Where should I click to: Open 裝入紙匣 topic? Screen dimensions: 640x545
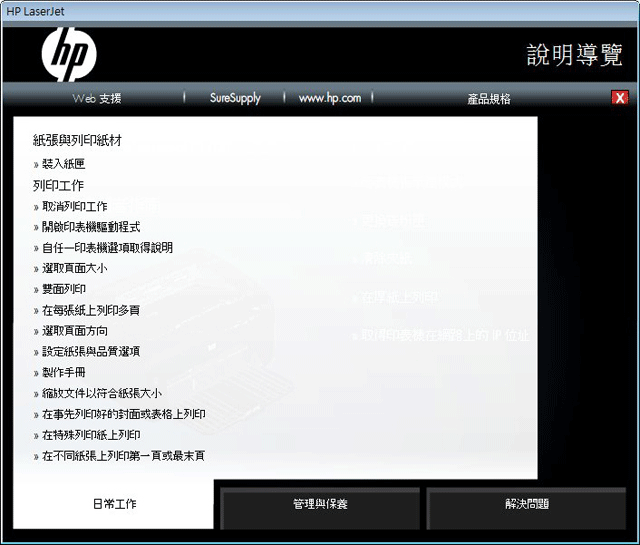(x=64, y=164)
